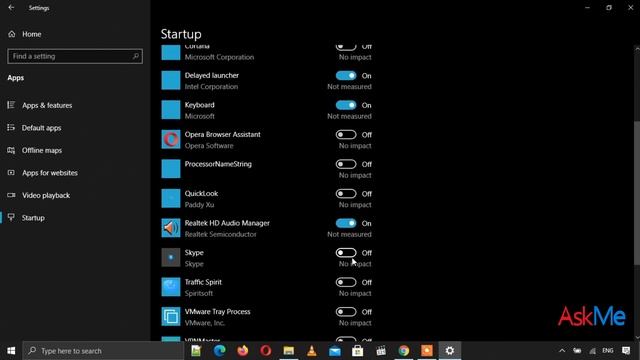Image resolution: width=640 pixels, height=360 pixels.
Task: Select the Intel Corporation publisher text
Action: pos(211,87)
